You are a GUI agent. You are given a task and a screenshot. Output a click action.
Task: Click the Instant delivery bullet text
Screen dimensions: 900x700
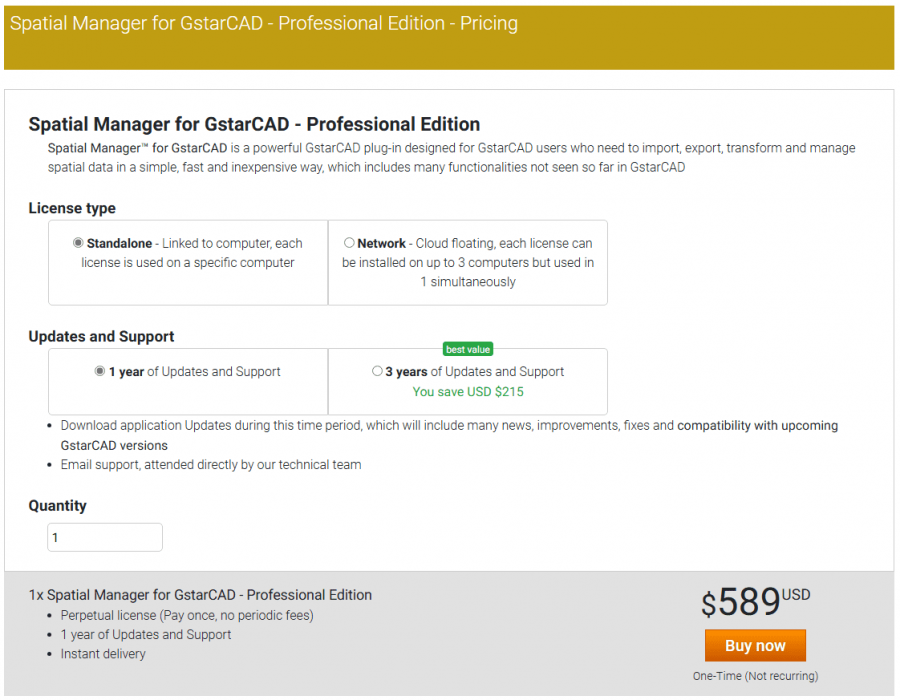tap(104, 654)
